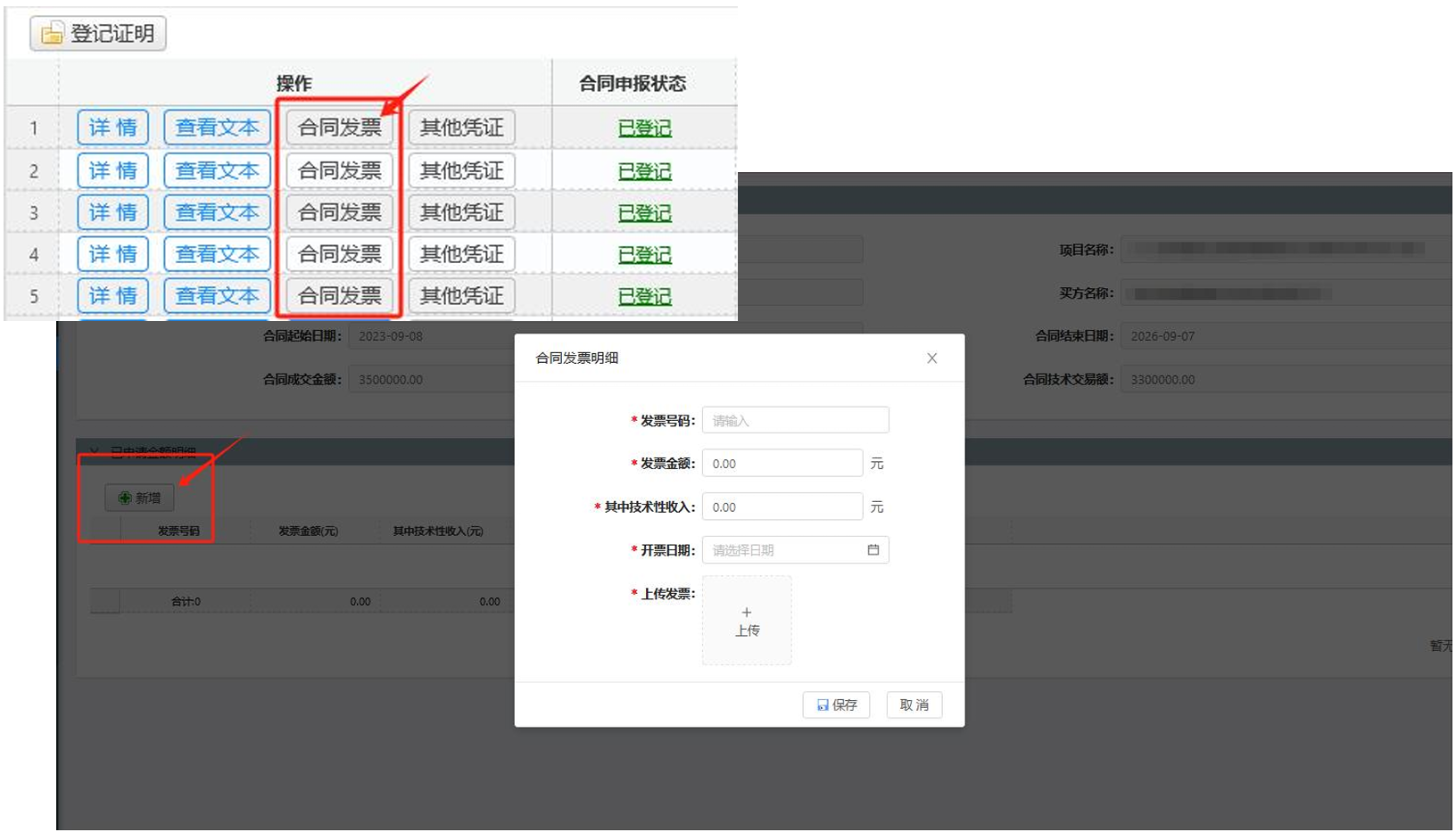Click the 登记证明 folder icon button
1456x832 pixels.
(x=98, y=34)
